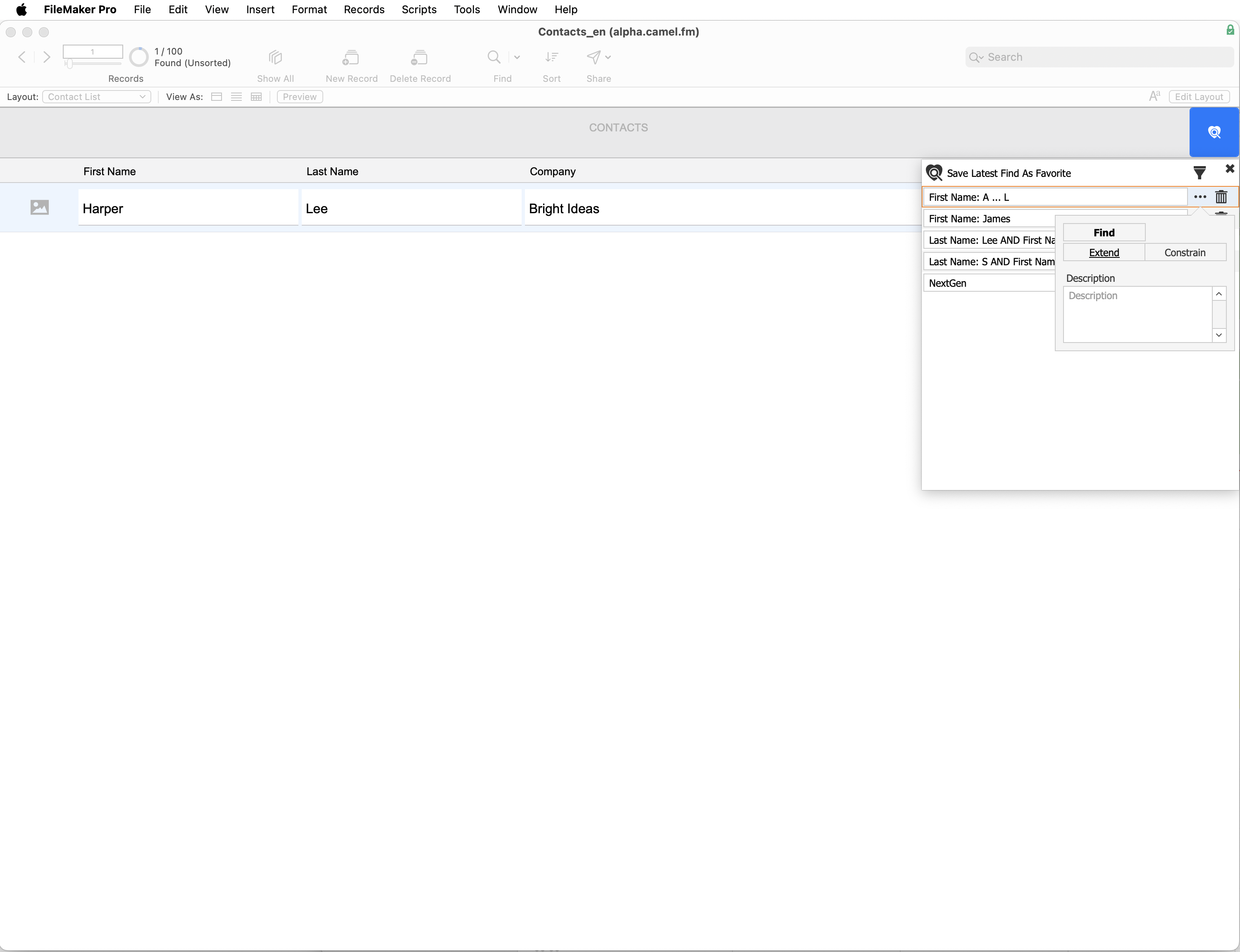1240x952 pixels.
Task: Select favorite Last Name: S AND First Name
Action: pos(989,262)
